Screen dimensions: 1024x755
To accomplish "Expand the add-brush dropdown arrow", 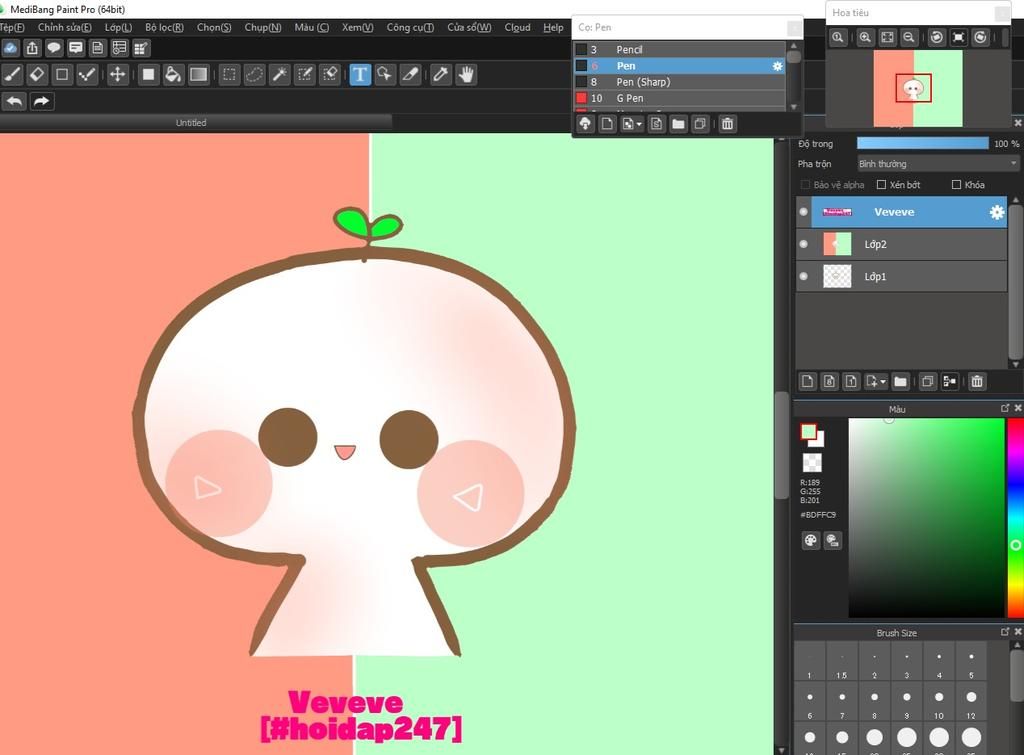I will tap(639, 124).
